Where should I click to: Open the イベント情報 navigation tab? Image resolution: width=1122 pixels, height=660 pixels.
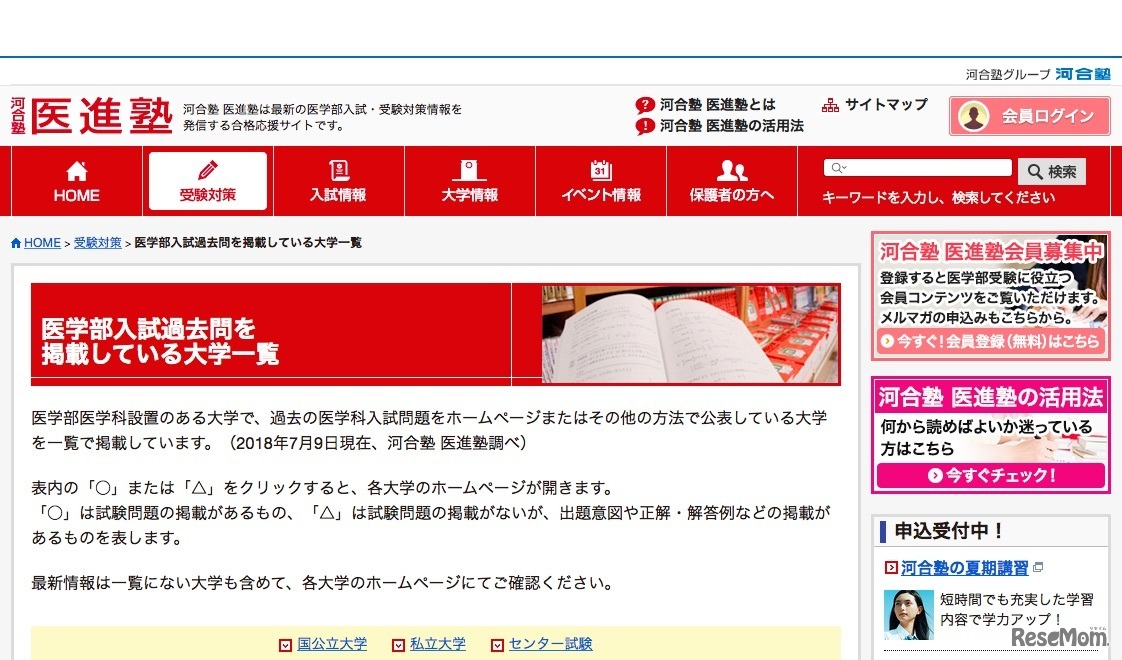pos(601,181)
